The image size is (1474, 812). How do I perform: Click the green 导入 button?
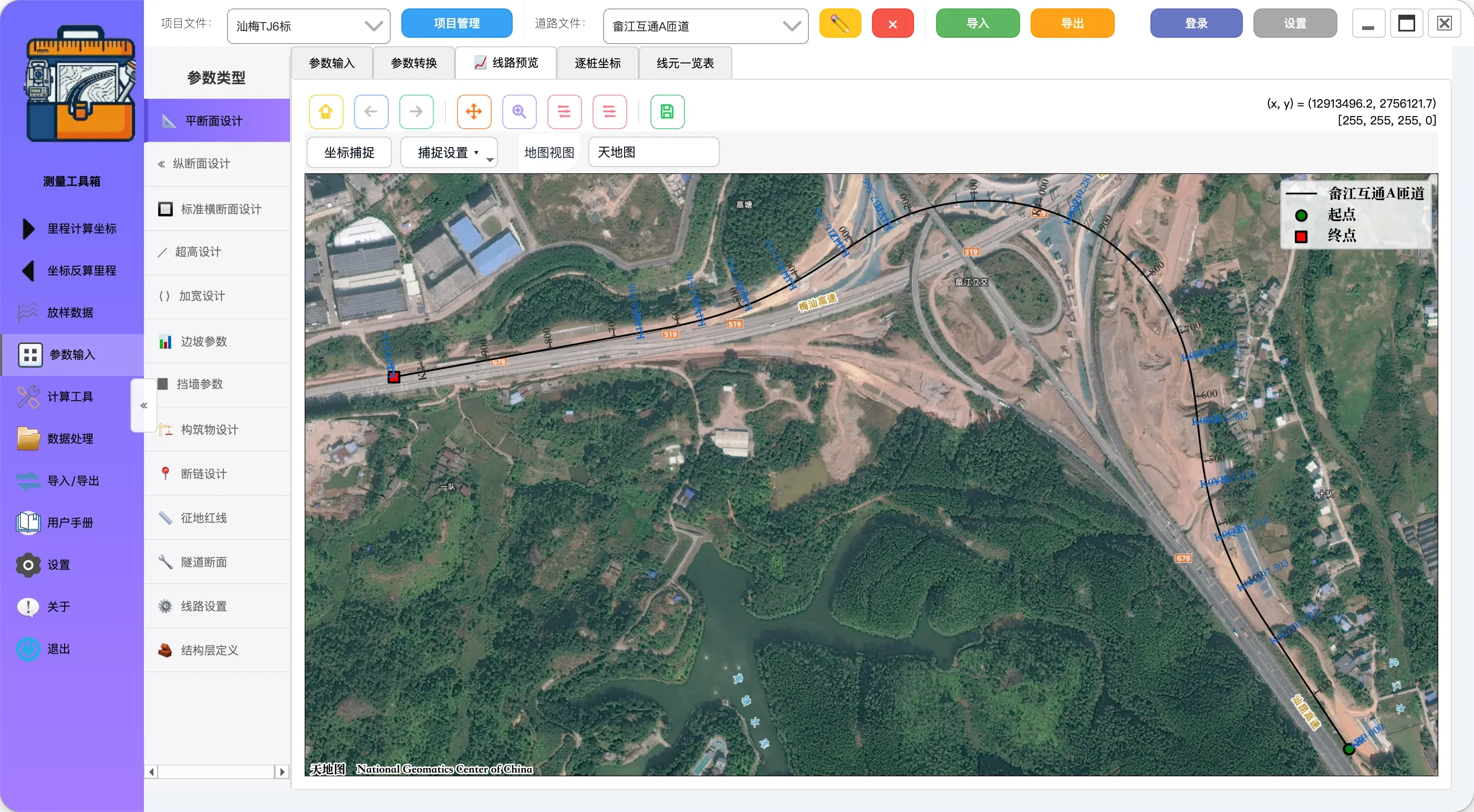pyautogui.click(x=977, y=24)
